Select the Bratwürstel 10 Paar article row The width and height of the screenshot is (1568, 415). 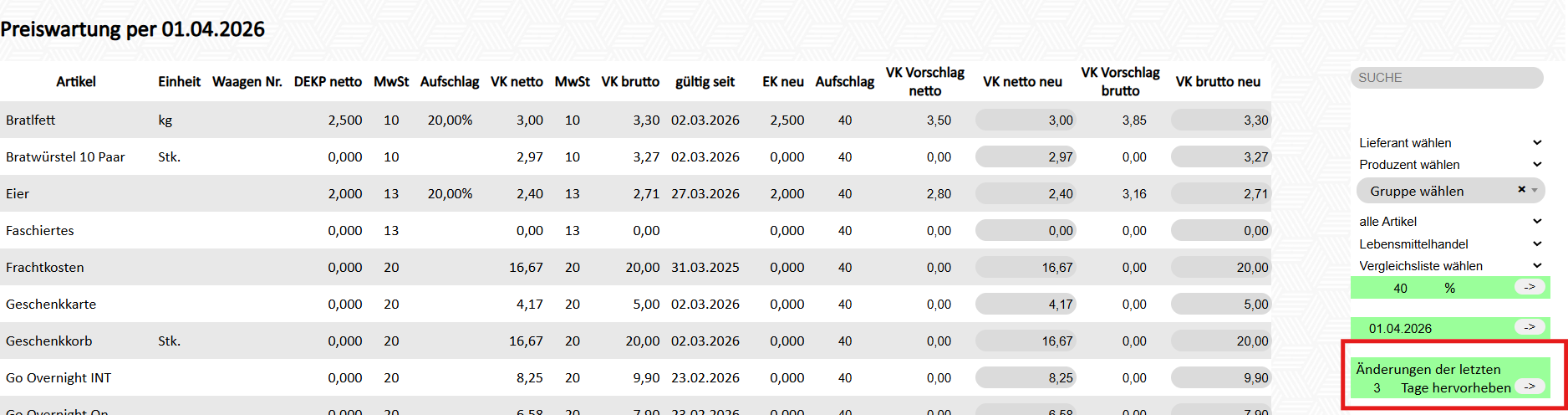click(65, 157)
